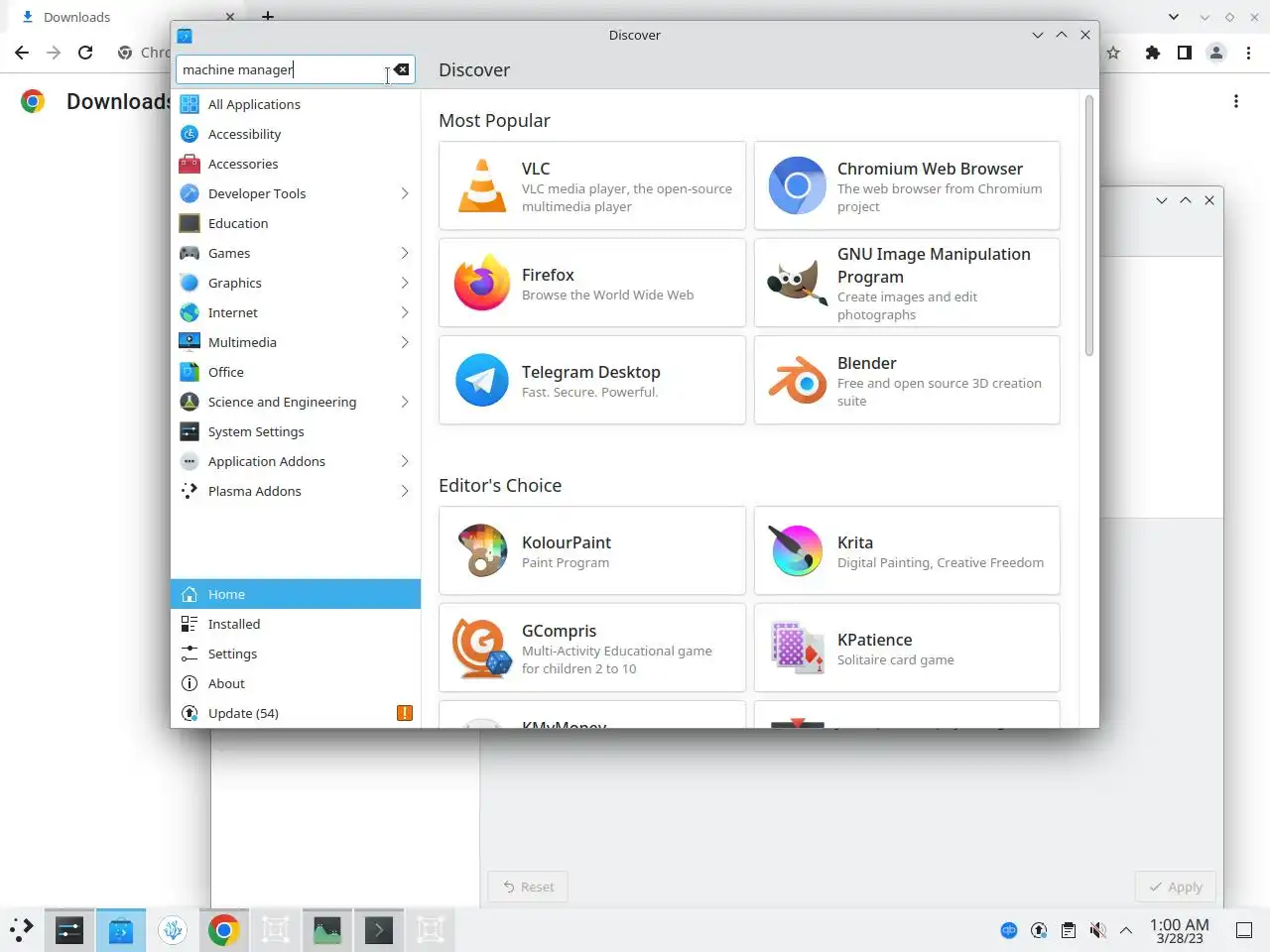Toggle Chrome side panel
The image size is (1270, 952).
coord(1184,53)
